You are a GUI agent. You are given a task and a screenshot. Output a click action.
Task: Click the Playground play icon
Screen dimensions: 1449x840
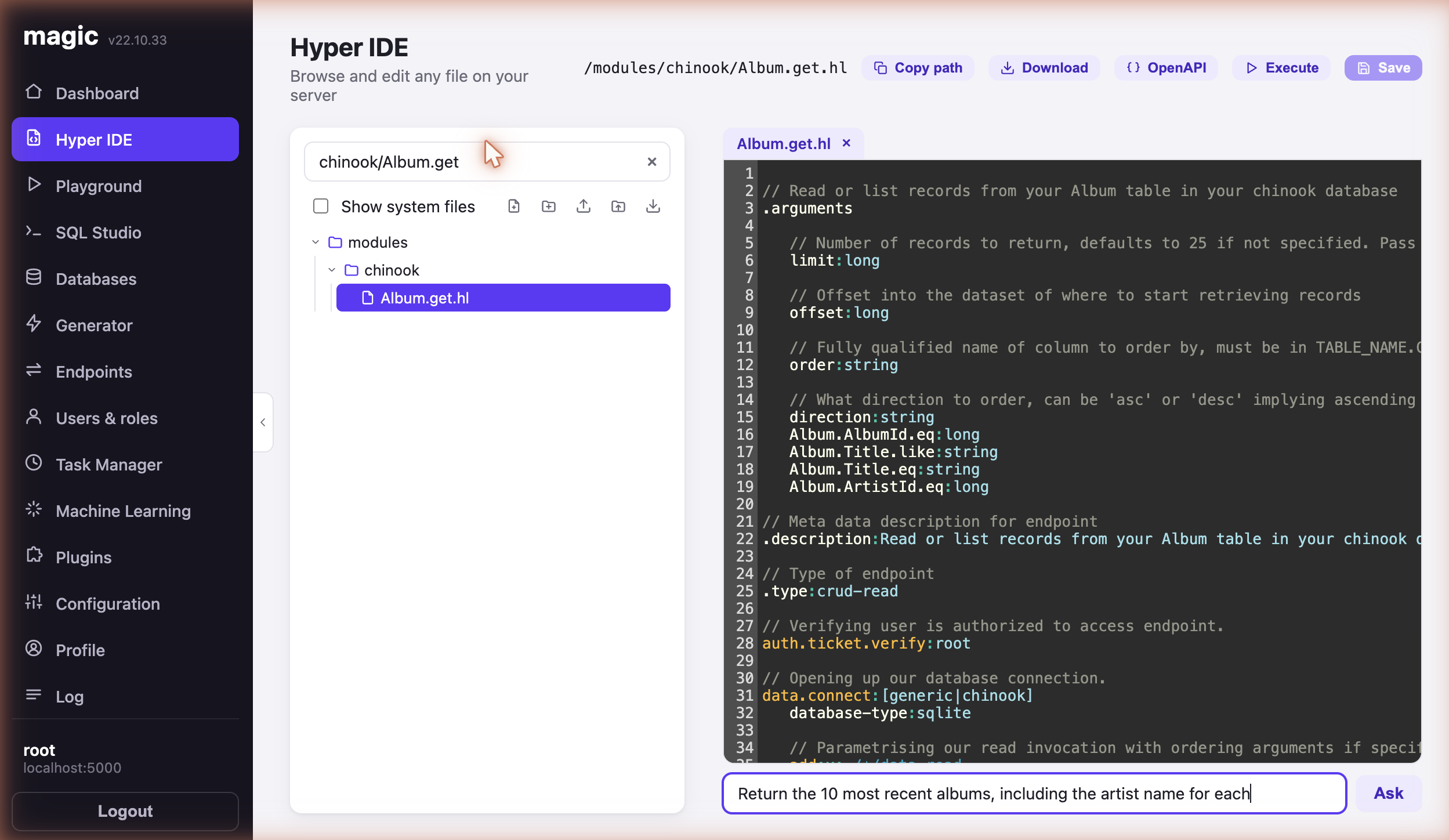click(34, 185)
